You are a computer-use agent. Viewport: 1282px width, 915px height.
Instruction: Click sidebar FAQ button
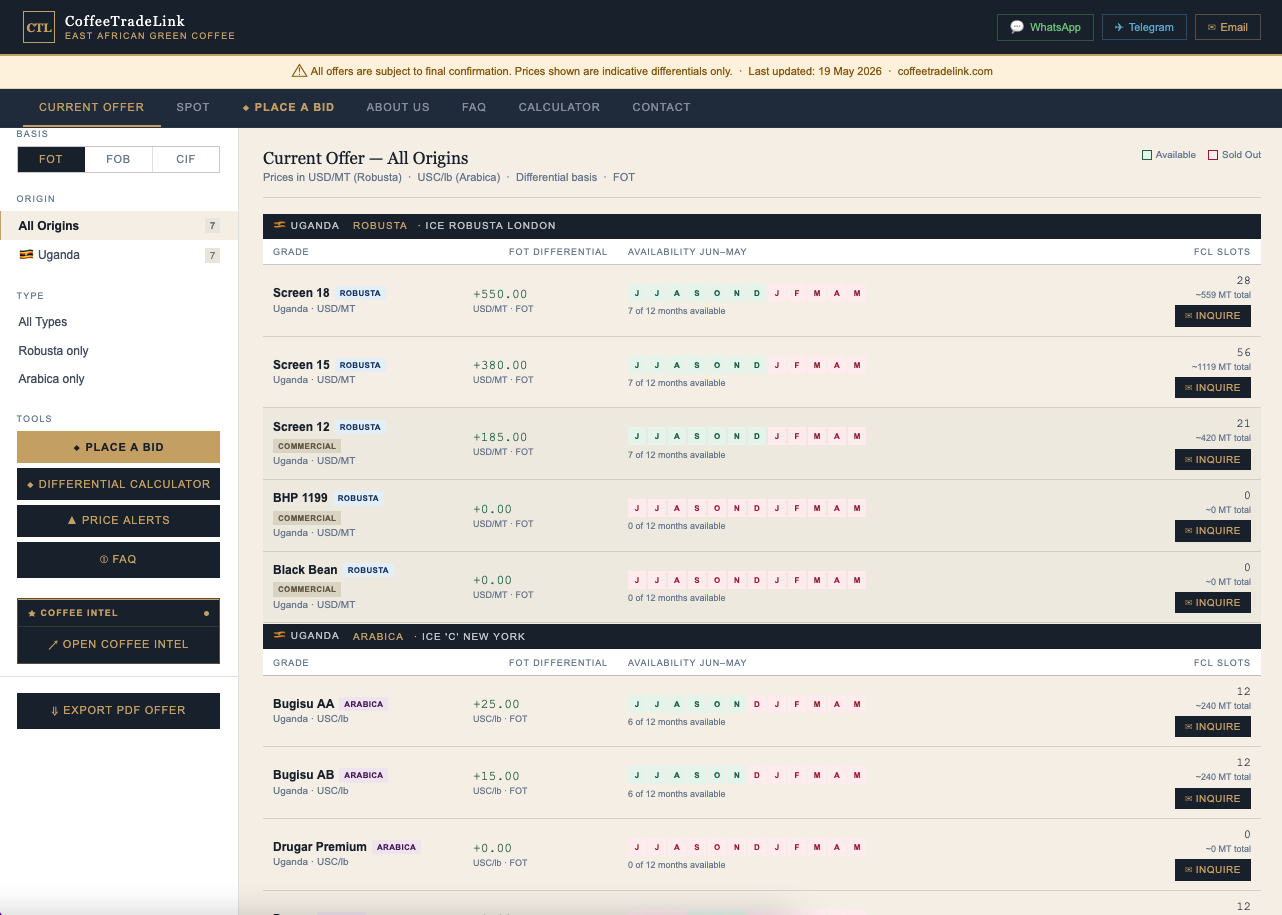coord(118,559)
